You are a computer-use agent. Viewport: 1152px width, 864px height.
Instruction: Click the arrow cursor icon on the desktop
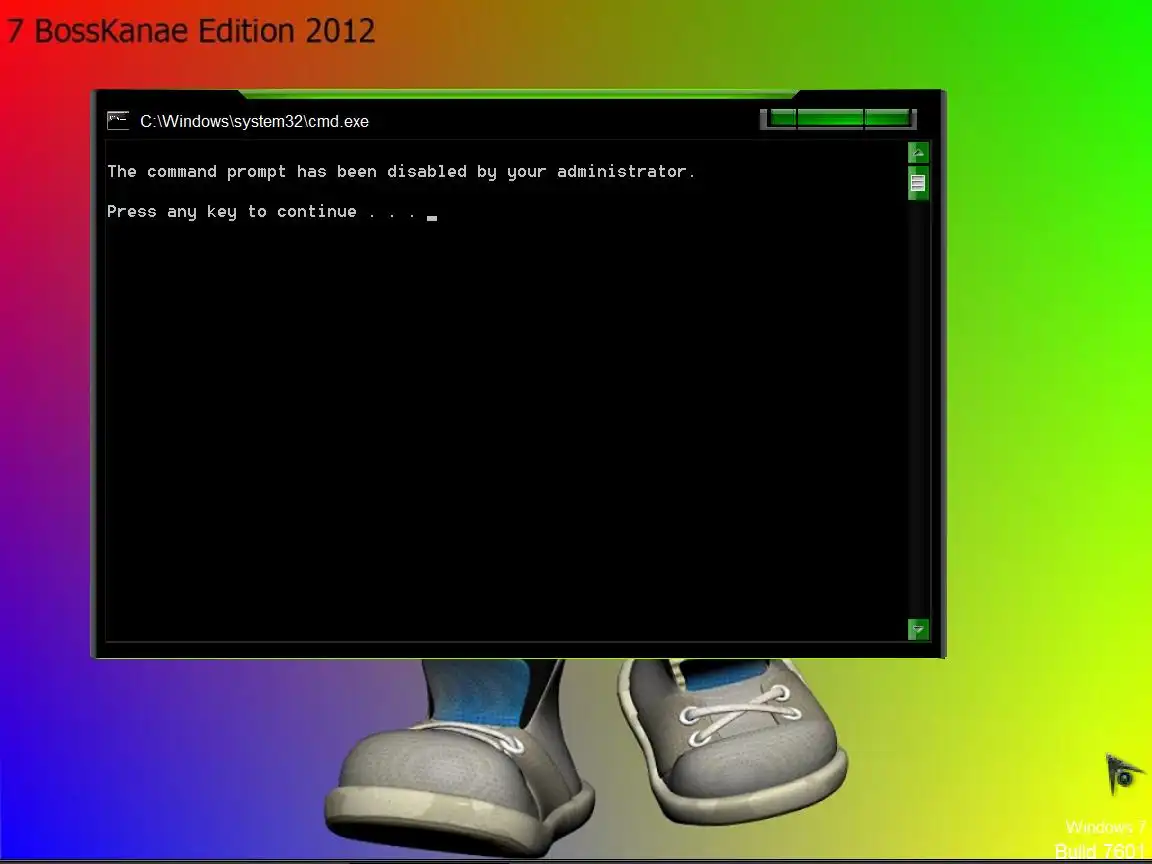pyautogui.click(x=1124, y=774)
